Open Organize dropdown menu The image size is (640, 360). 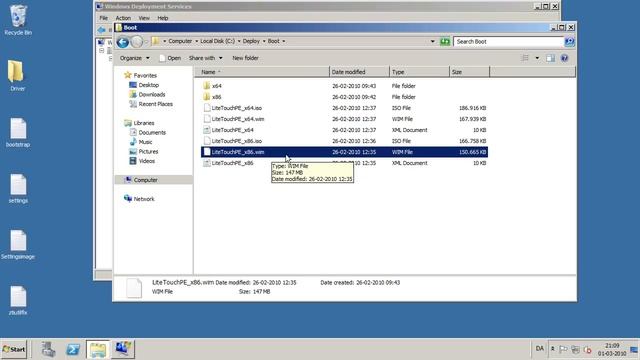[x=134, y=58]
